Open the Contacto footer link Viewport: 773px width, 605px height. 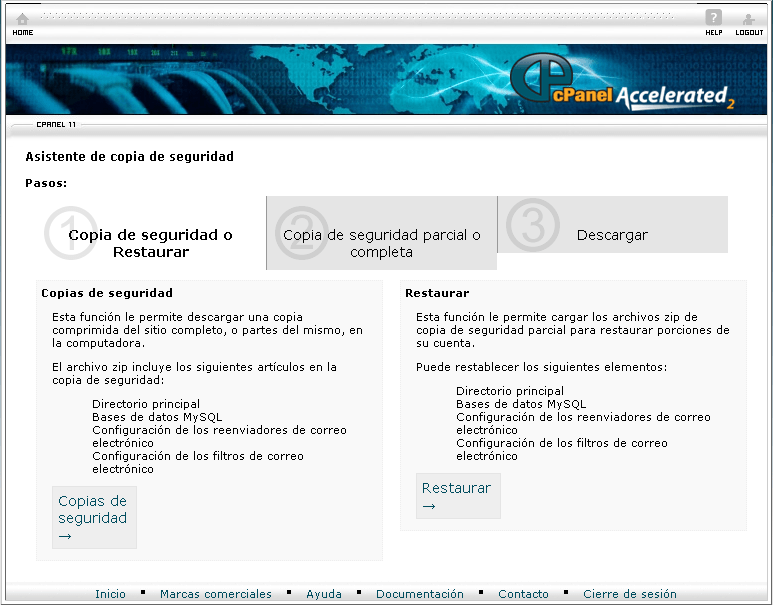(524, 594)
